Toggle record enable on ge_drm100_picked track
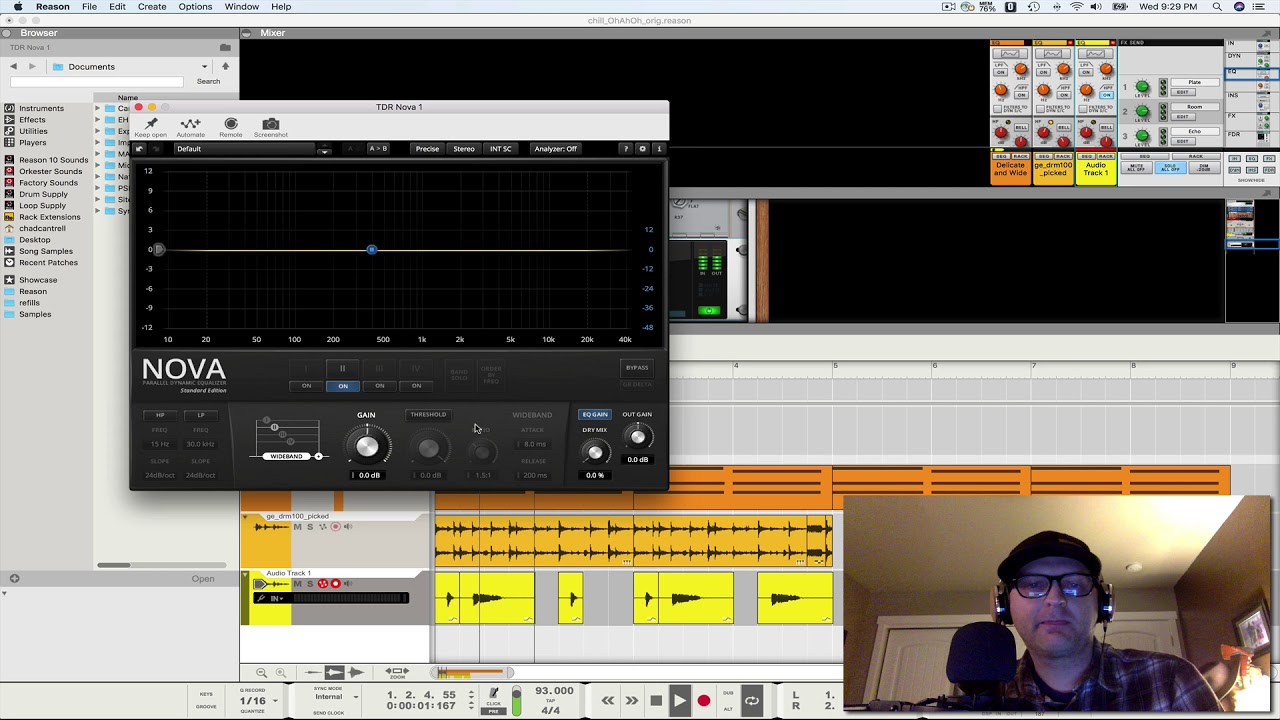1280x720 pixels. point(335,527)
